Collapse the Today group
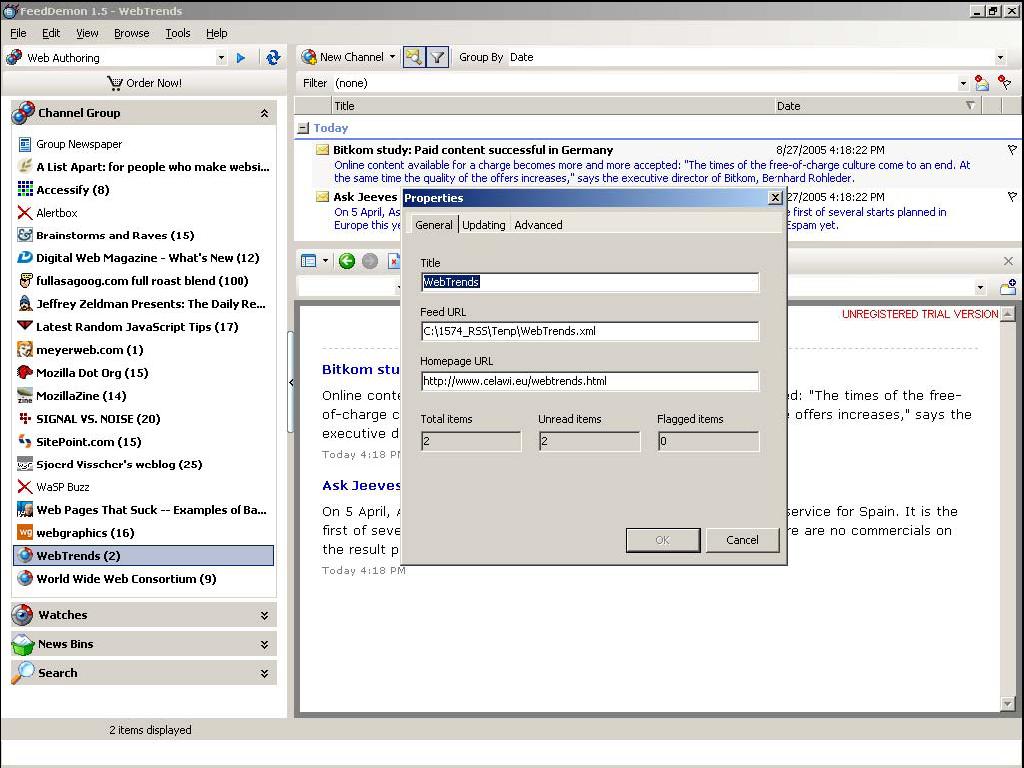The image size is (1024, 768). (302, 128)
